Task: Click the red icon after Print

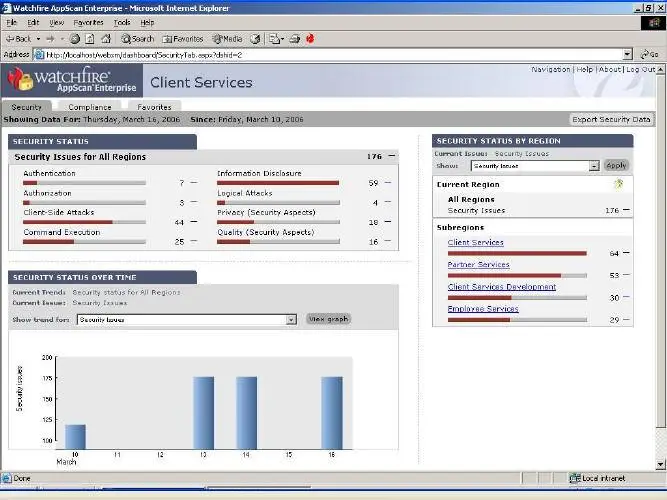Action: coord(310,39)
